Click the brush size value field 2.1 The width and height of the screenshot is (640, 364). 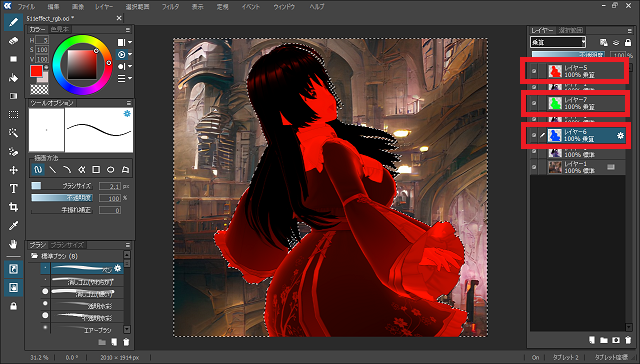[x=109, y=186]
